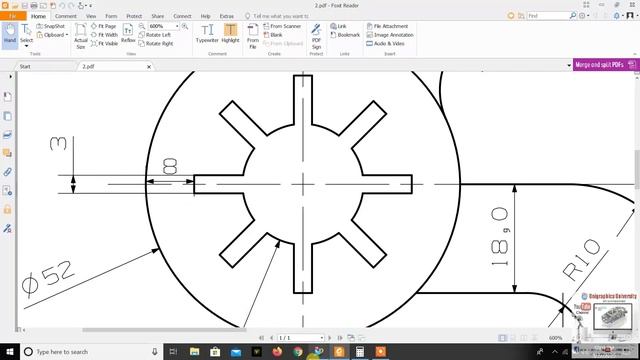Open the Share ribbon tab
Screen dimensions: 640x360
pyautogui.click(x=158, y=16)
